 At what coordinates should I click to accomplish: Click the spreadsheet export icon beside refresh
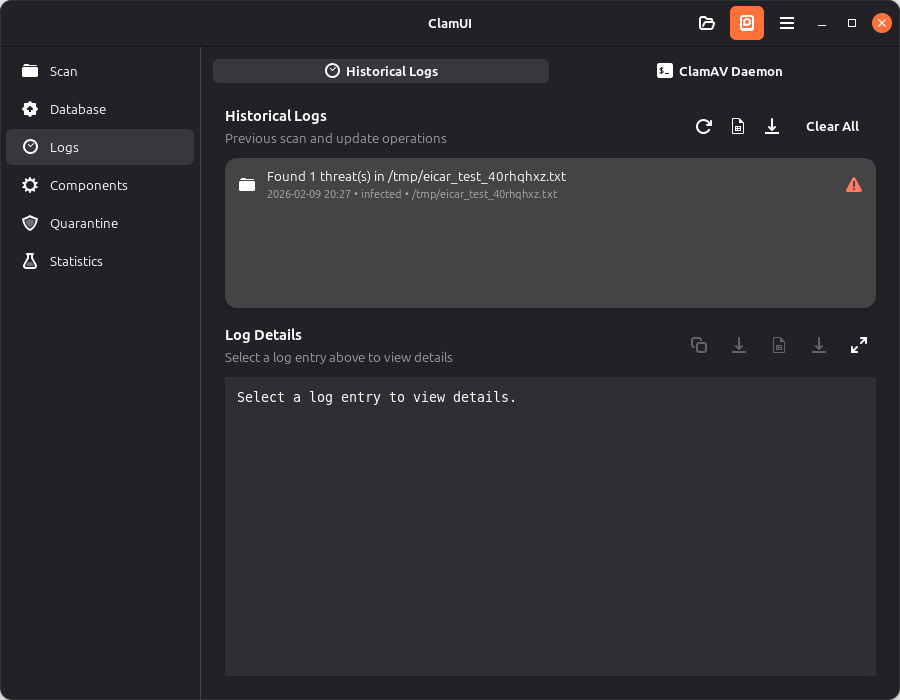(738, 127)
